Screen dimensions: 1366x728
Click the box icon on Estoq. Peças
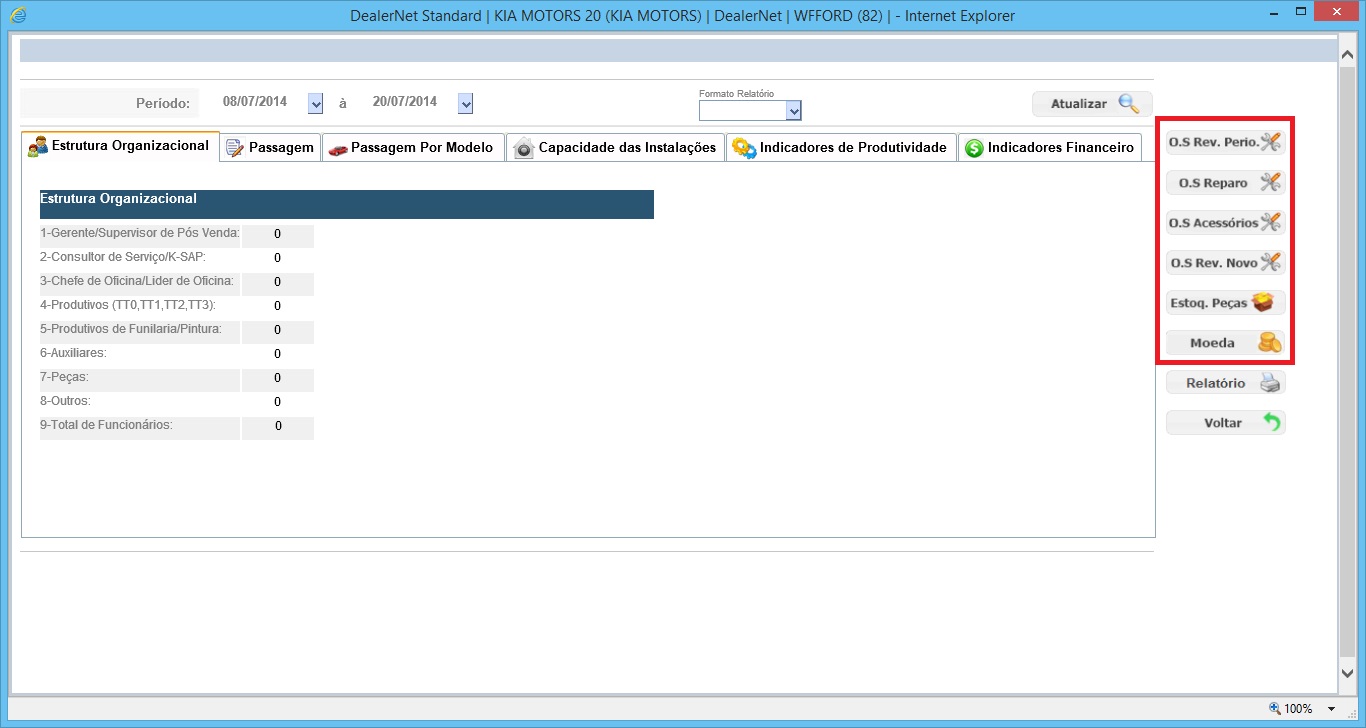point(1263,302)
